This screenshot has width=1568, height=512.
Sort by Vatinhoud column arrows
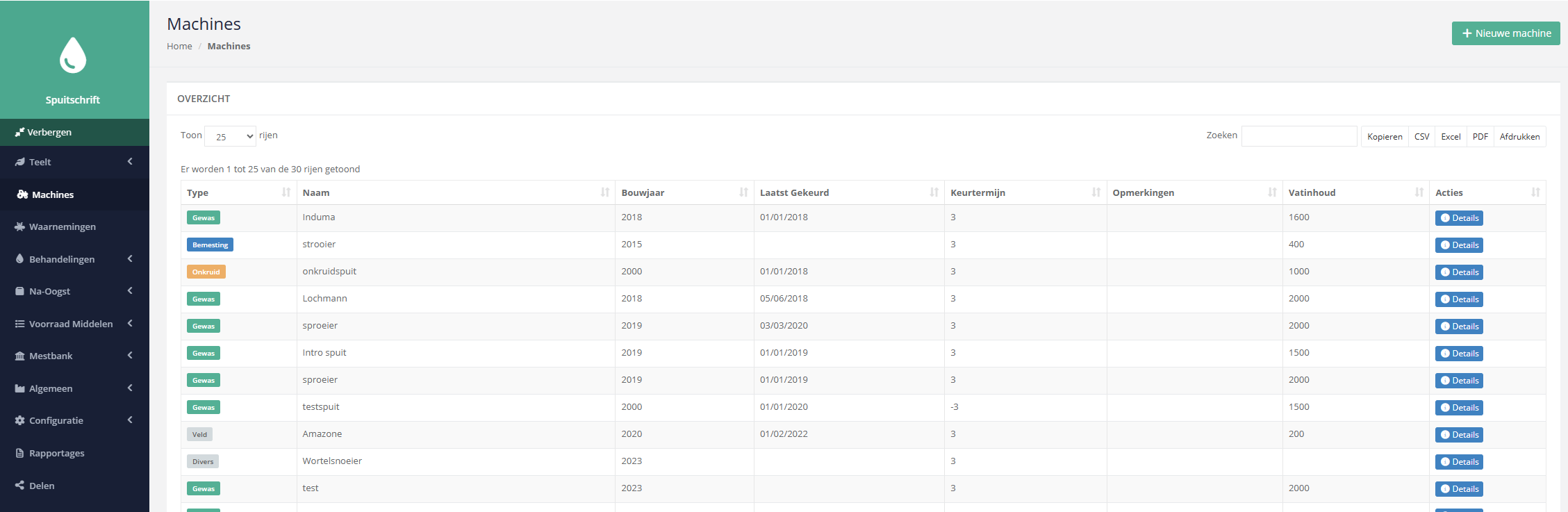[1419, 192]
